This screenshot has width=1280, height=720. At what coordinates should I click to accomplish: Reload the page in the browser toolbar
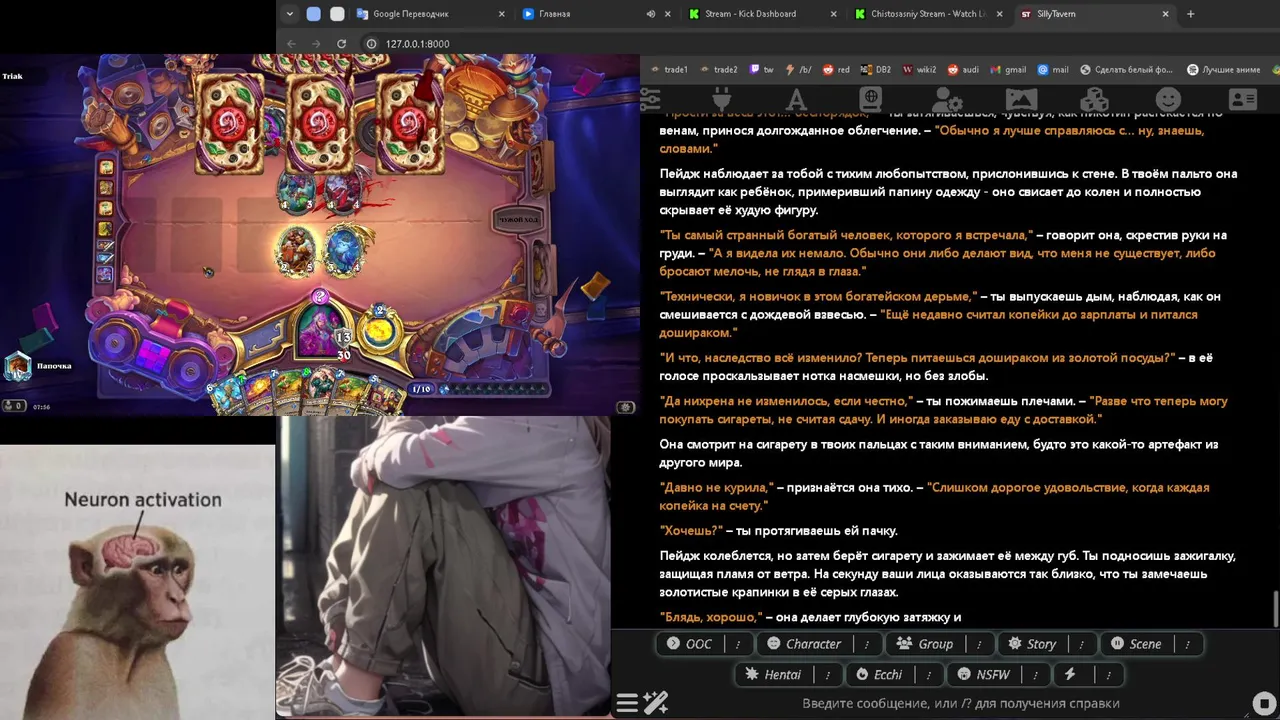click(341, 44)
